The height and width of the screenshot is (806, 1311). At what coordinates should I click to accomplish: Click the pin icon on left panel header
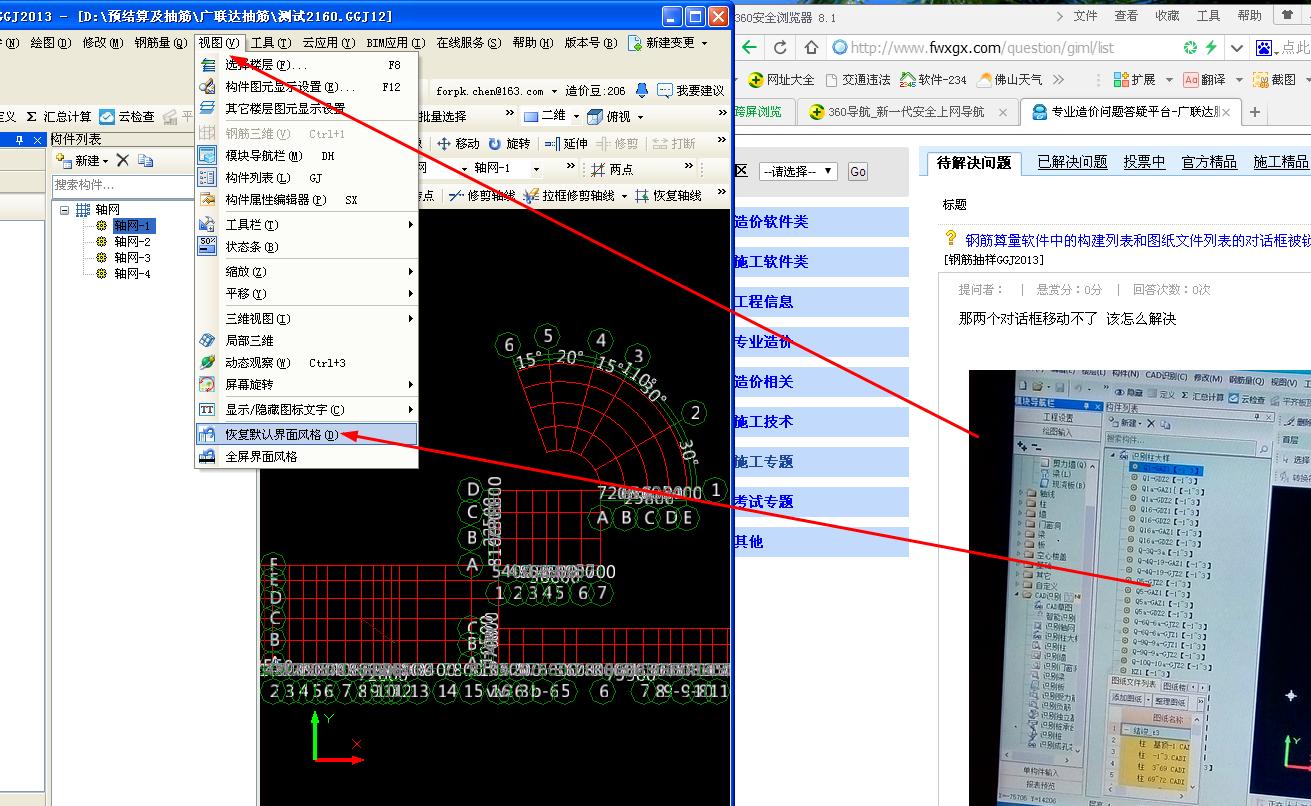[19, 140]
